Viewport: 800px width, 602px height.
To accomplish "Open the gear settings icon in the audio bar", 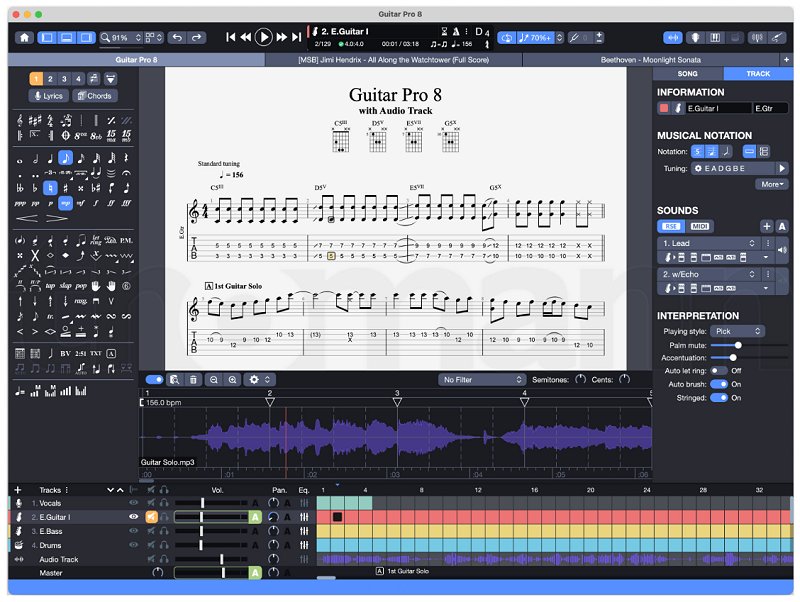I will (x=254, y=381).
